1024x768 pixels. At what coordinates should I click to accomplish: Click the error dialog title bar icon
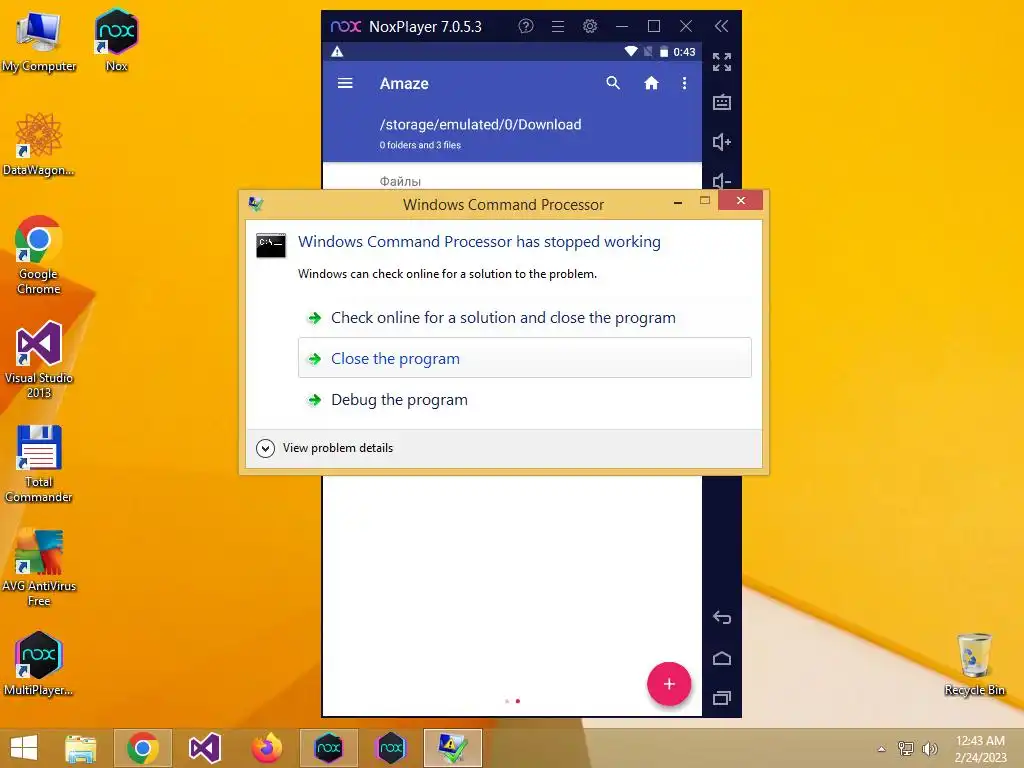pos(256,204)
